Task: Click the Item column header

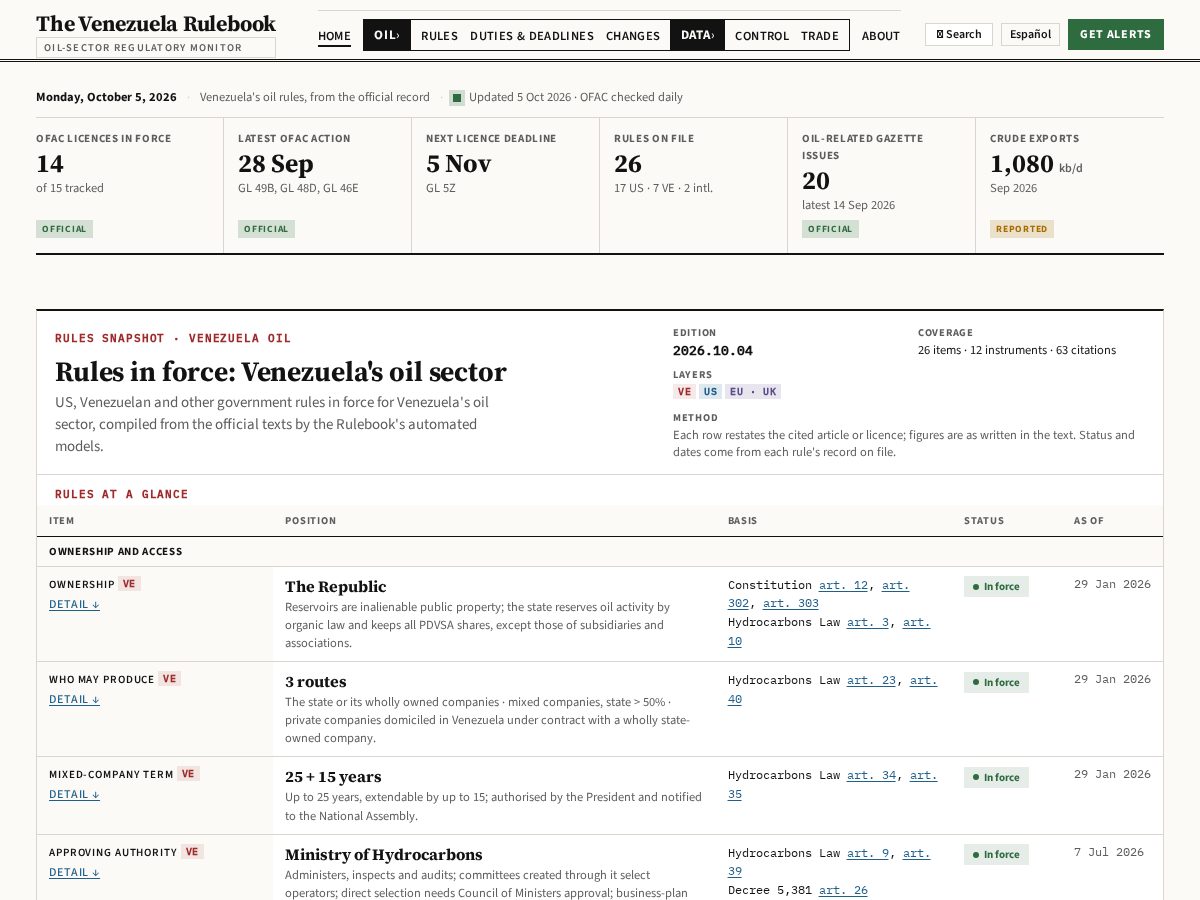Action: 62,521
